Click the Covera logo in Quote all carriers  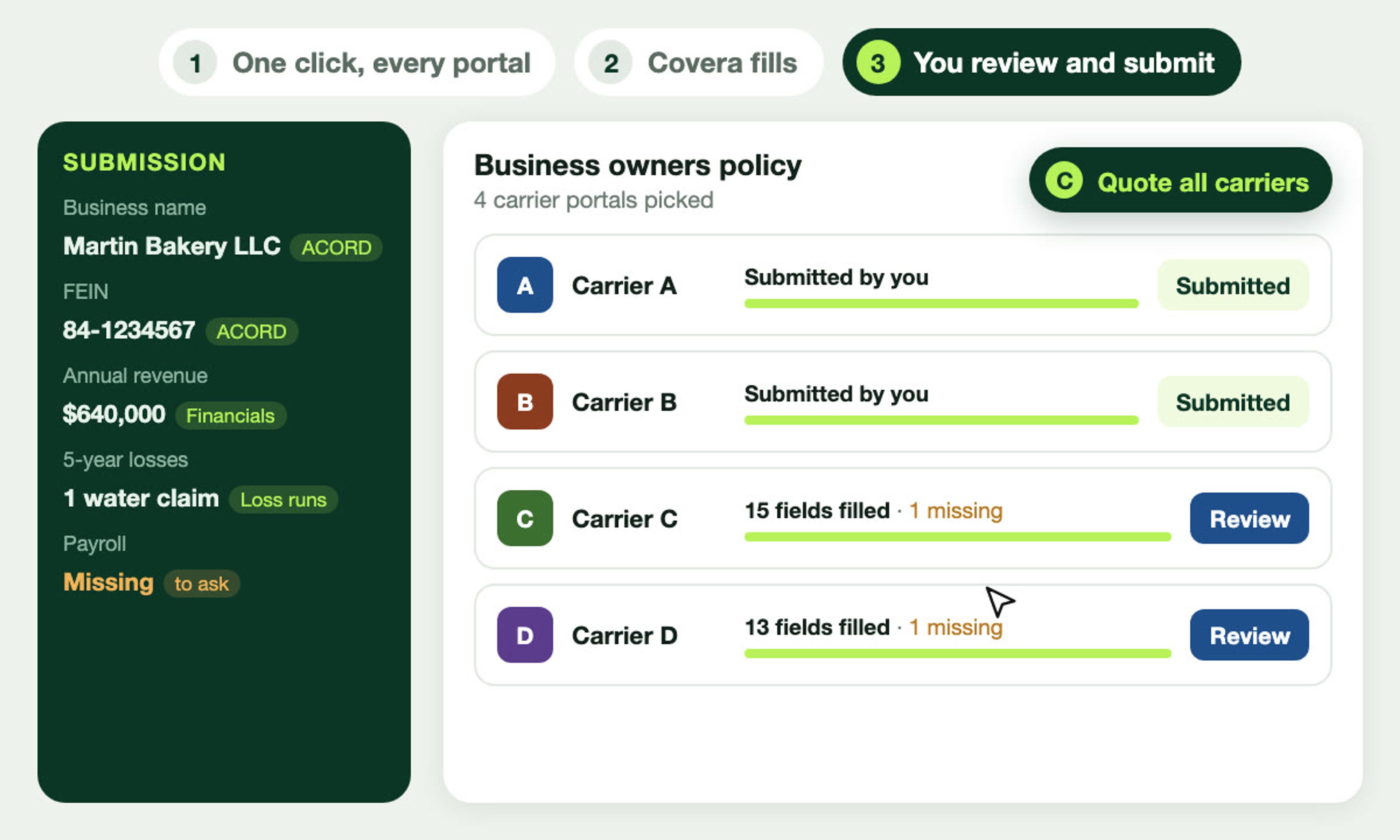1064,180
